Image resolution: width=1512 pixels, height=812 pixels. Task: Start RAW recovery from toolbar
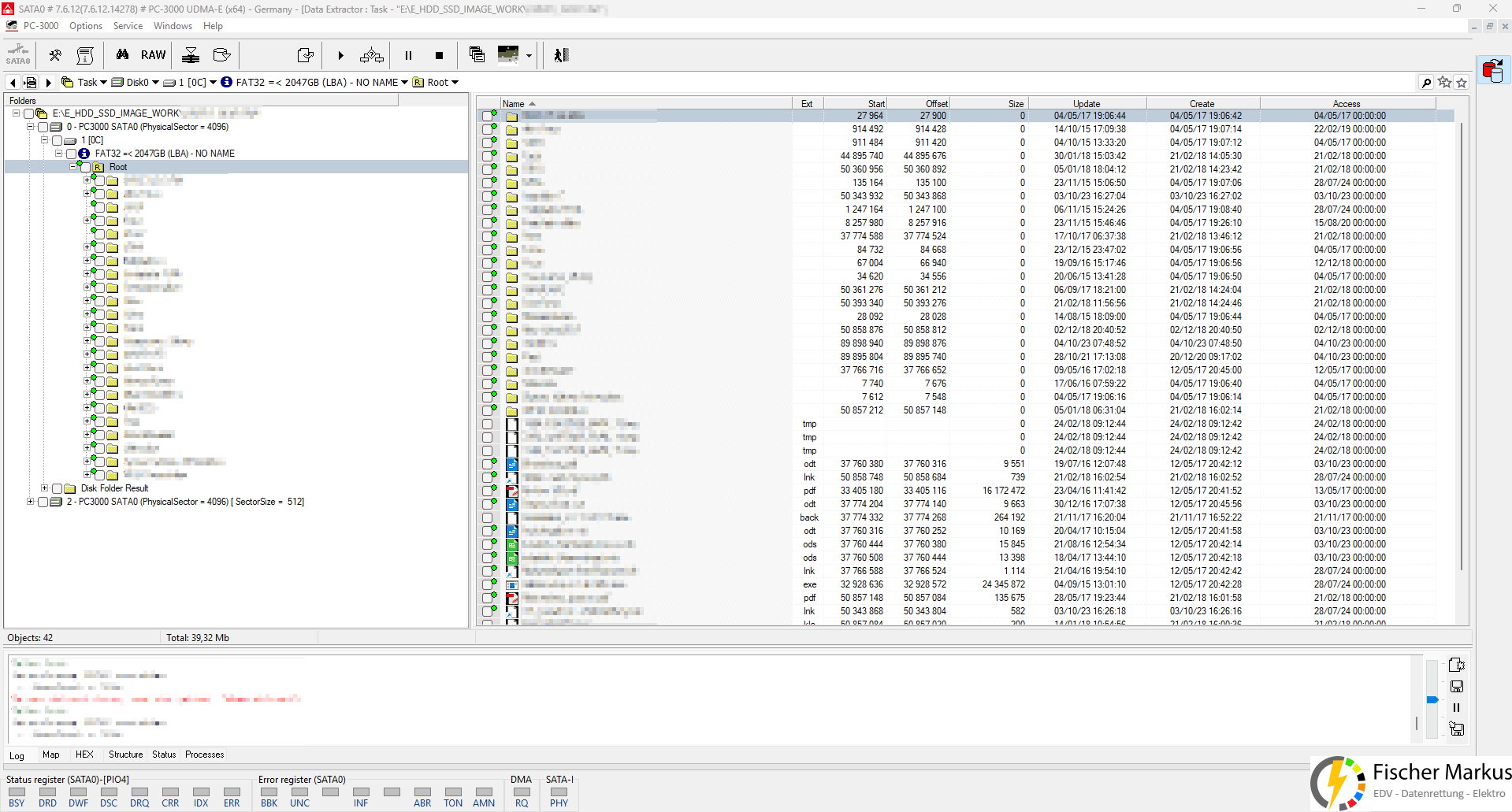click(153, 55)
